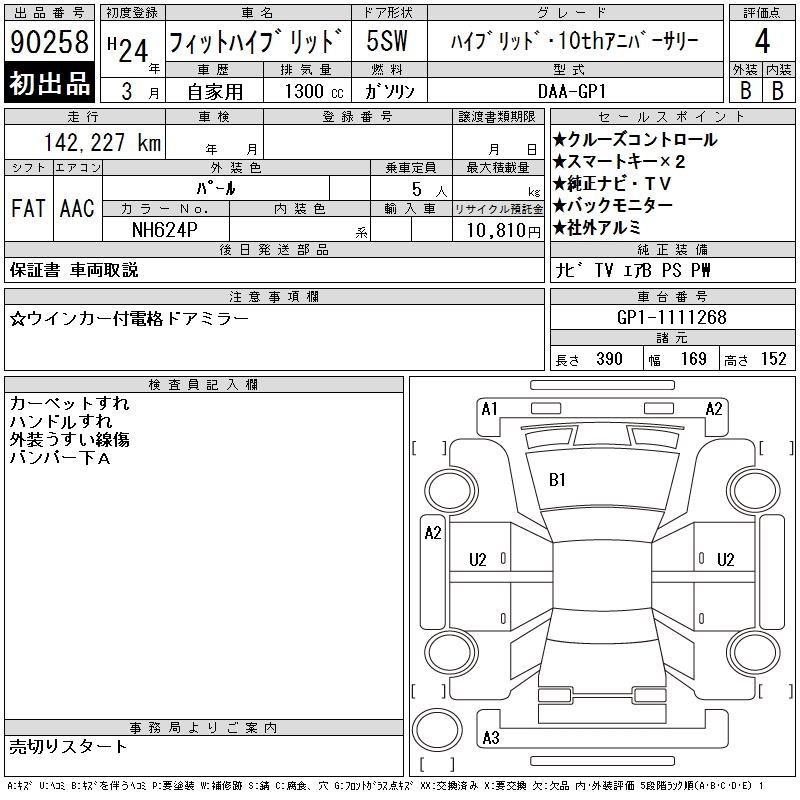Click the 保証書 車両取説 text
The width and height of the screenshot is (800, 800).
pos(74,270)
